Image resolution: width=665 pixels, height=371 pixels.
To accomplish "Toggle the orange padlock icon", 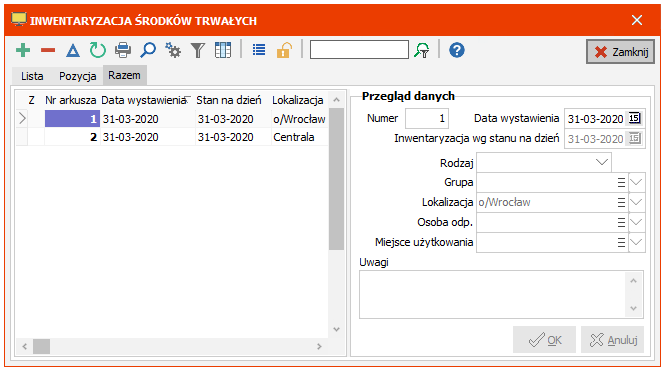I will [x=284, y=50].
